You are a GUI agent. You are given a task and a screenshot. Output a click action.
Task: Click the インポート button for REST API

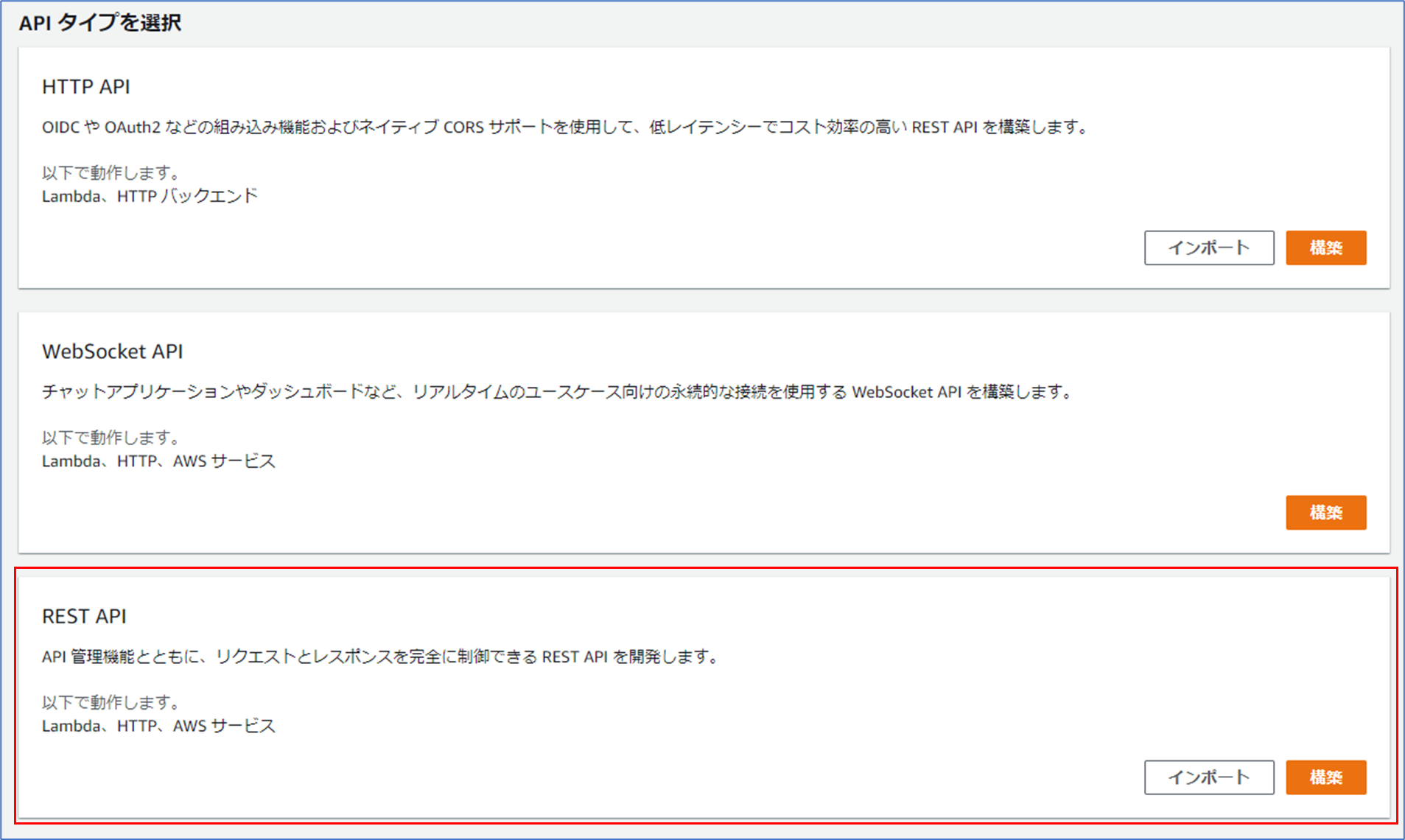click(1208, 777)
